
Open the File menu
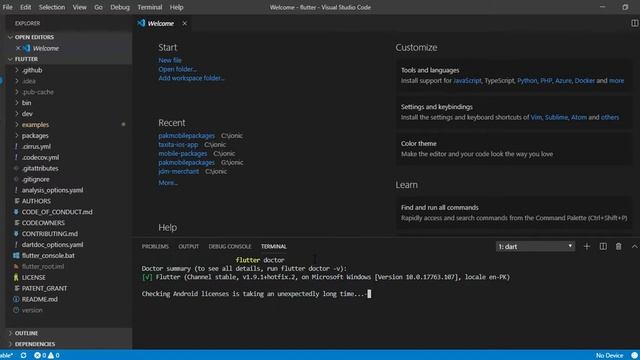coord(7,7)
